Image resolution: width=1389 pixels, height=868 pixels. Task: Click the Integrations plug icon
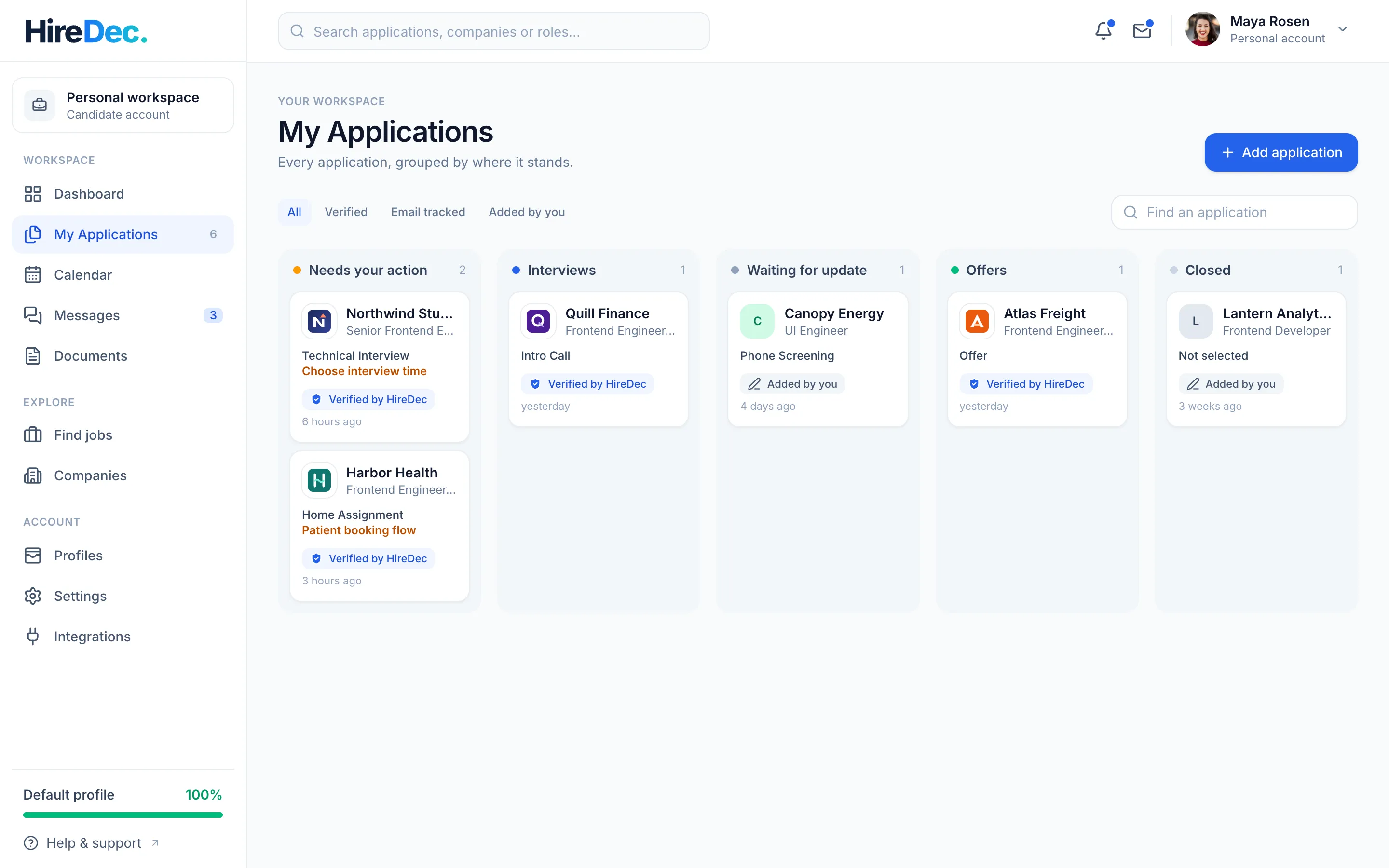[33, 637]
